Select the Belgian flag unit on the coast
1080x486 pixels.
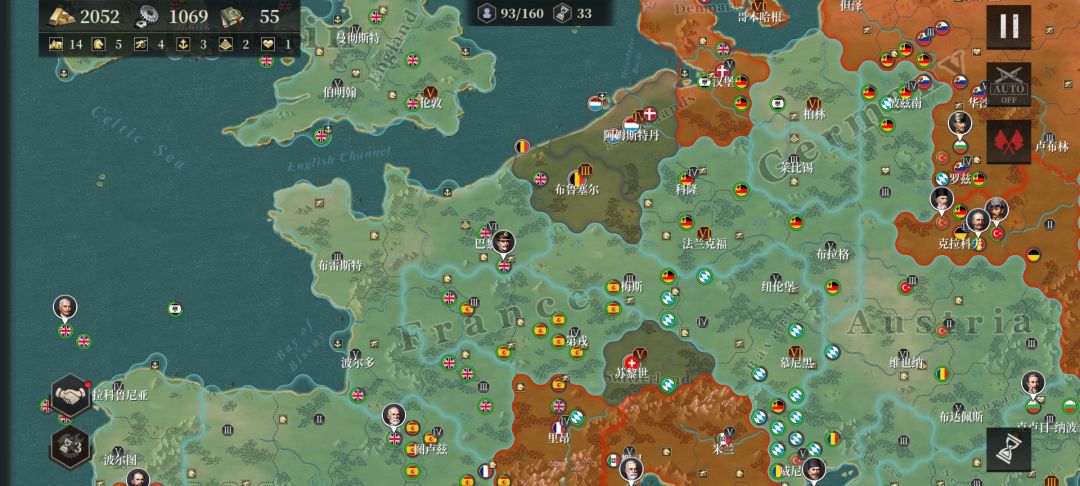[x=523, y=146]
